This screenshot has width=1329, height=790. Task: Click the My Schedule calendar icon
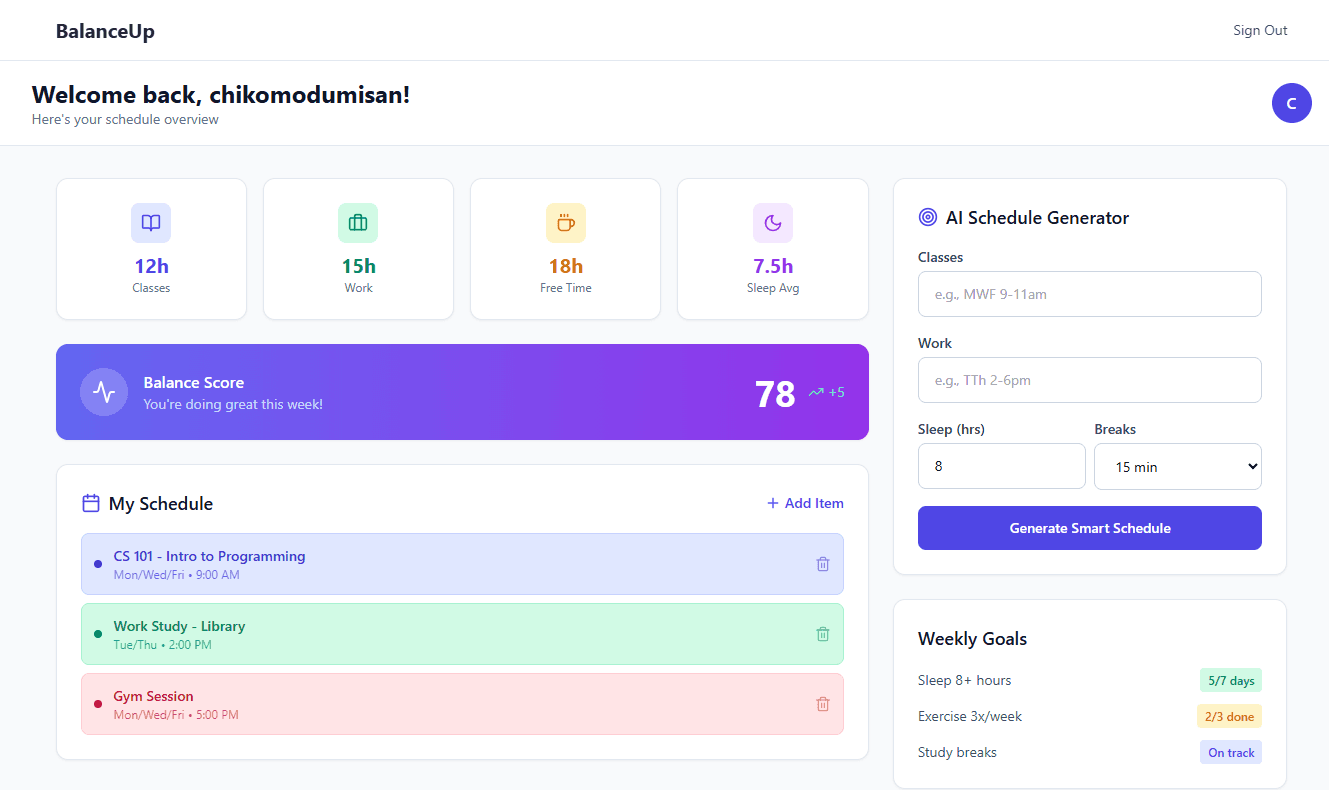click(91, 503)
